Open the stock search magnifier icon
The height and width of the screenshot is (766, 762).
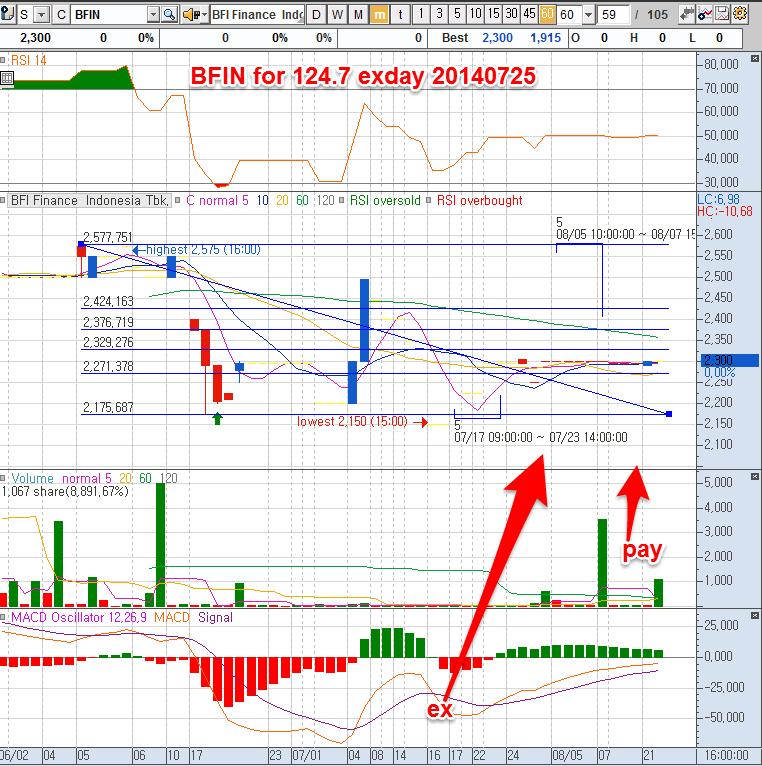point(169,15)
